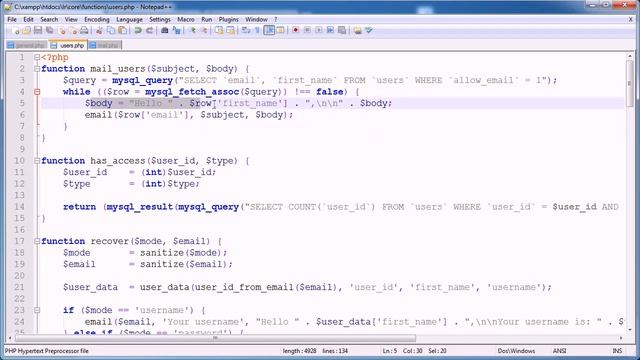Undo the last edit with the green arrow
This screenshot has height=360, width=640.
(138, 31)
